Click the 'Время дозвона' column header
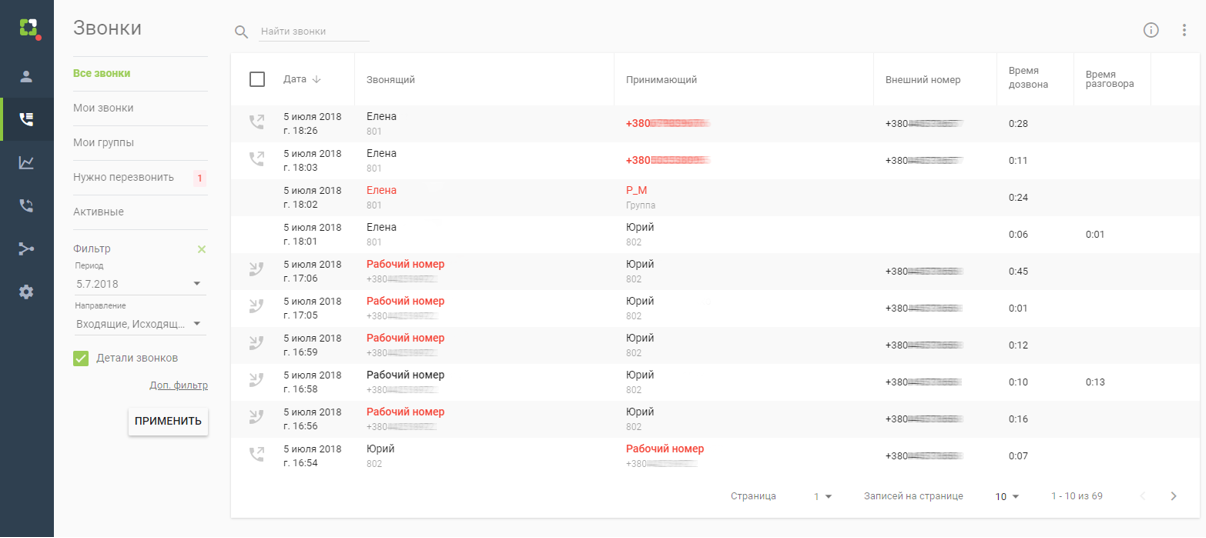Image resolution: width=1206 pixels, height=538 pixels. tap(1028, 78)
